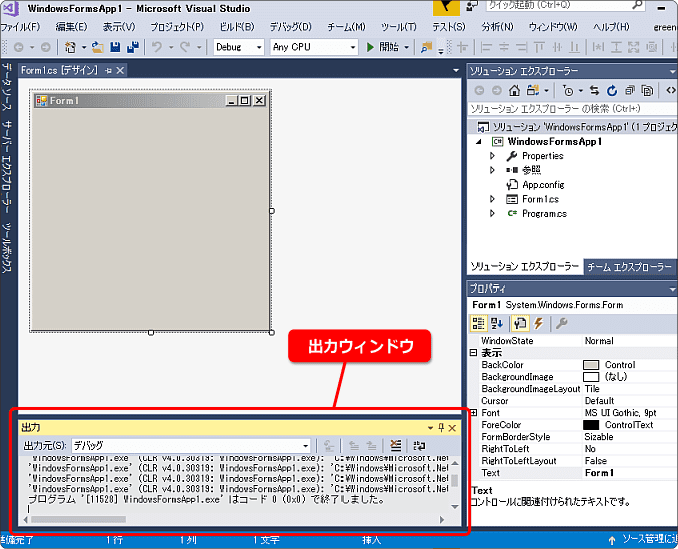Viewport: 678px width, 549px height.
Task: Click the Find in Files icon
Action: click(x=426, y=47)
